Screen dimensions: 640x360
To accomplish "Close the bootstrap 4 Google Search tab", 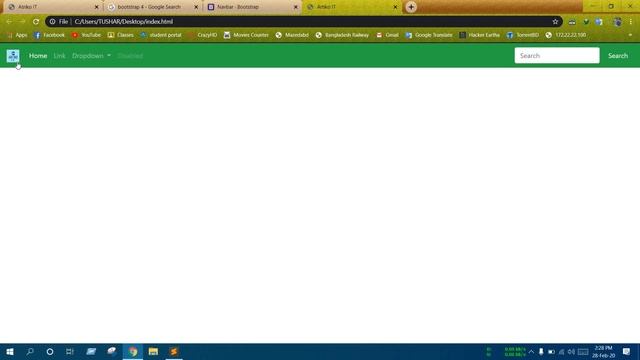I will [x=196, y=7].
